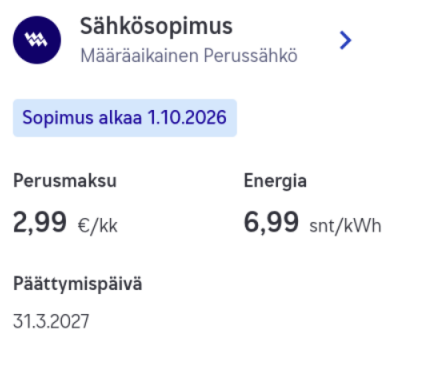This screenshot has height=383, width=427.
Task: Open contract details with the blue chevron arrow
Action: (x=345, y=40)
